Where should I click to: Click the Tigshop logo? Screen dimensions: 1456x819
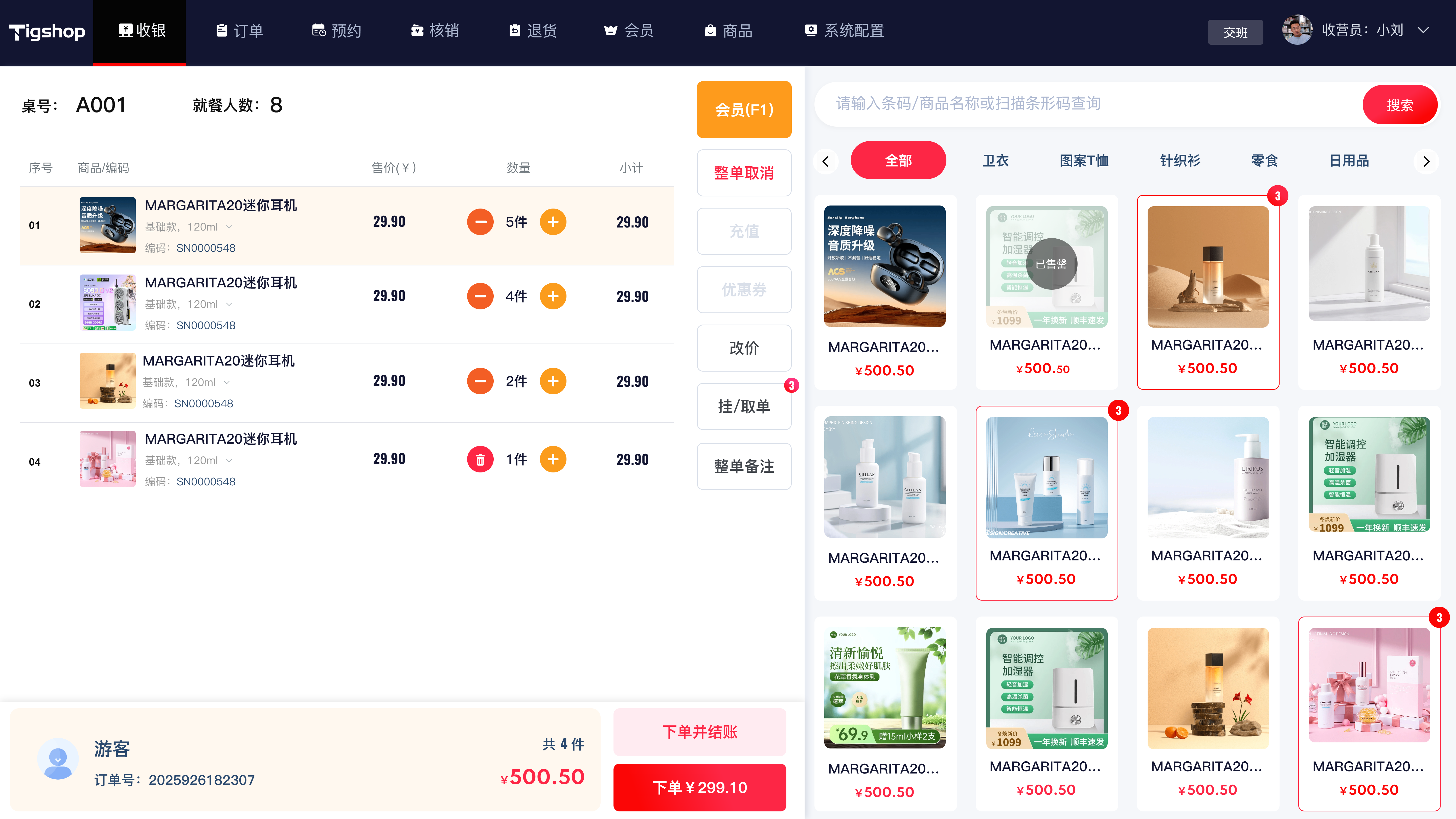click(47, 32)
